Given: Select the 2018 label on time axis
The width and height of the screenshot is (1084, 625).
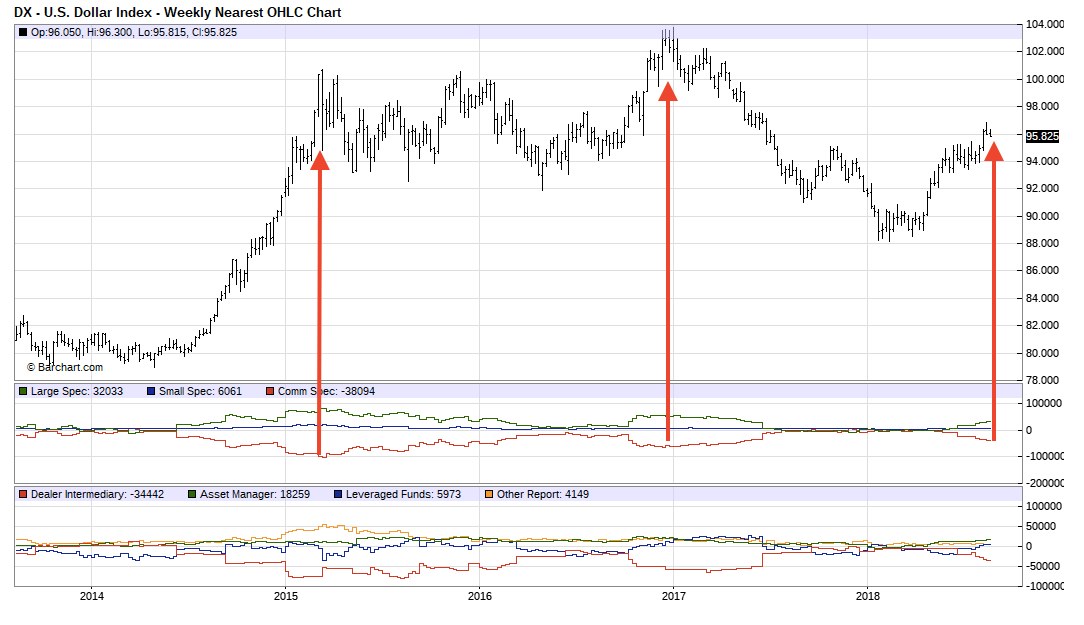Looking at the screenshot, I should pos(867,598).
